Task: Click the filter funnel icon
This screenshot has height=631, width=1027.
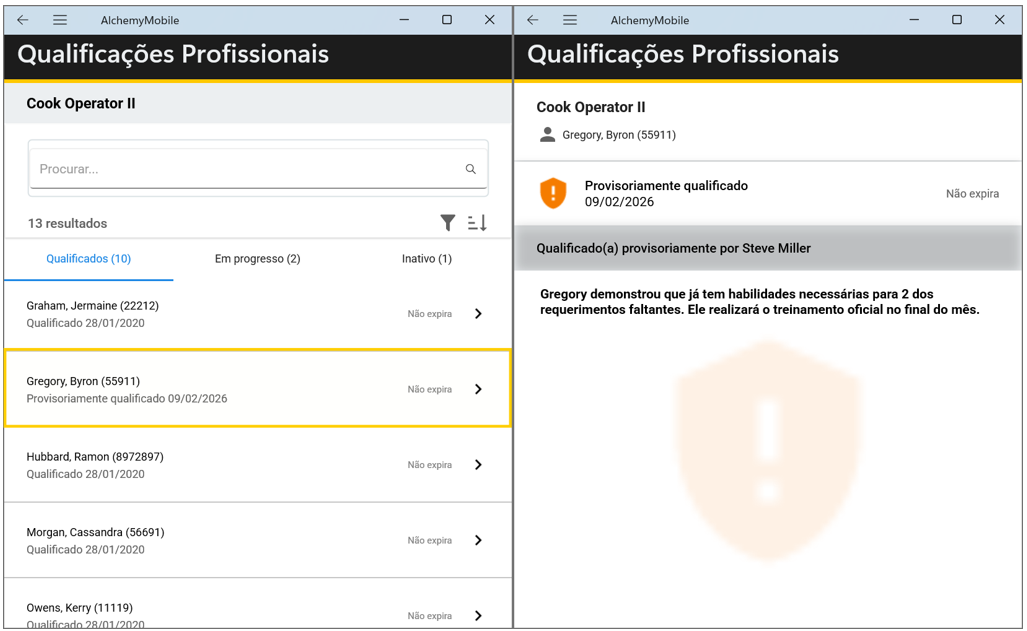Action: click(x=448, y=223)
